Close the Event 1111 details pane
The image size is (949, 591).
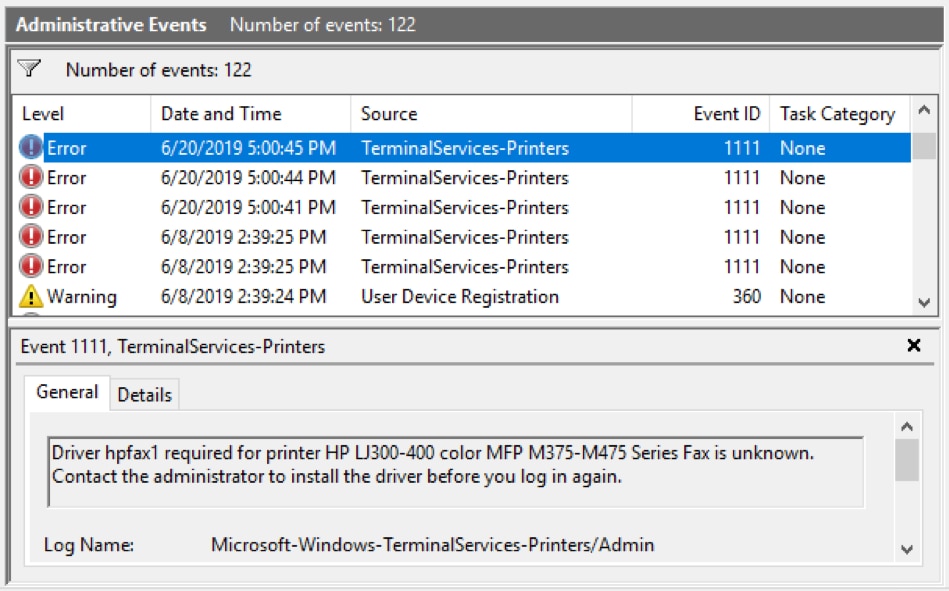913,346
